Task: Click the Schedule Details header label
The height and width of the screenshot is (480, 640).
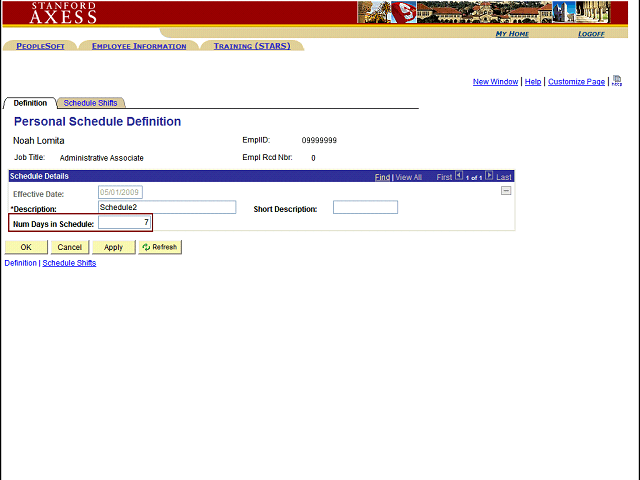Action: pyautogui.click(x=39, y=176)
